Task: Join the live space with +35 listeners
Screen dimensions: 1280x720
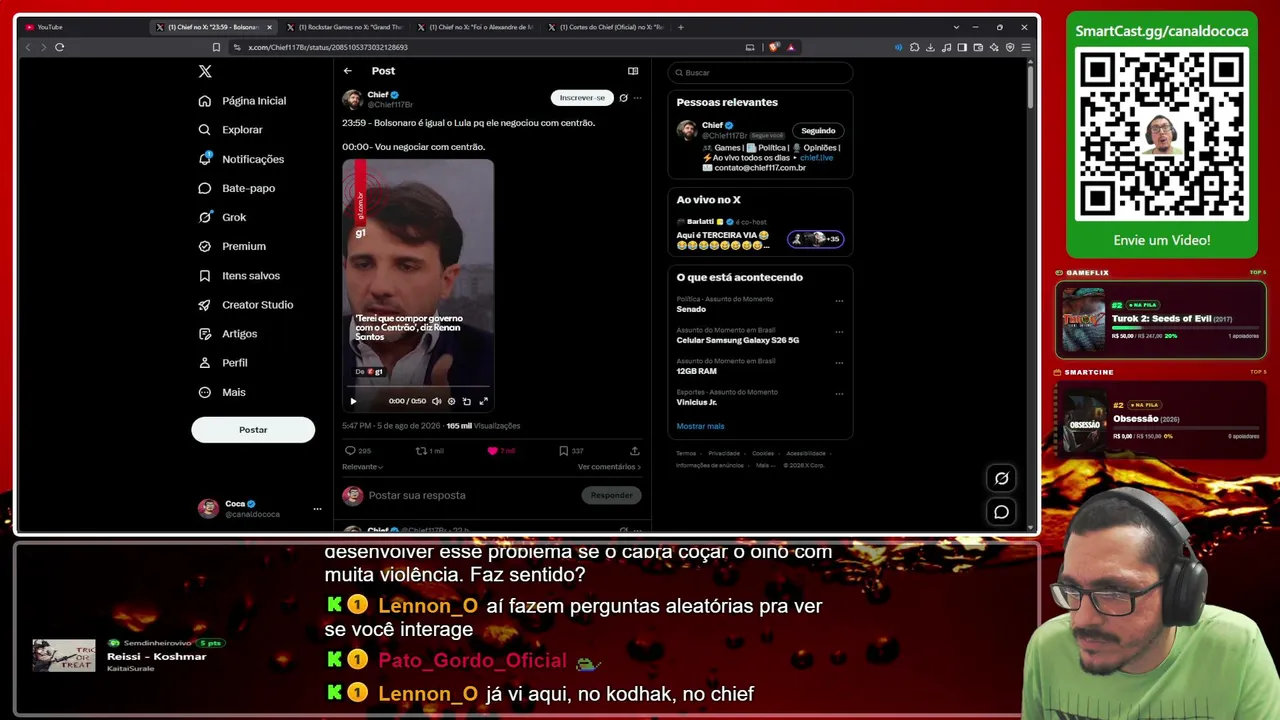Action: [x=816, y=239]
